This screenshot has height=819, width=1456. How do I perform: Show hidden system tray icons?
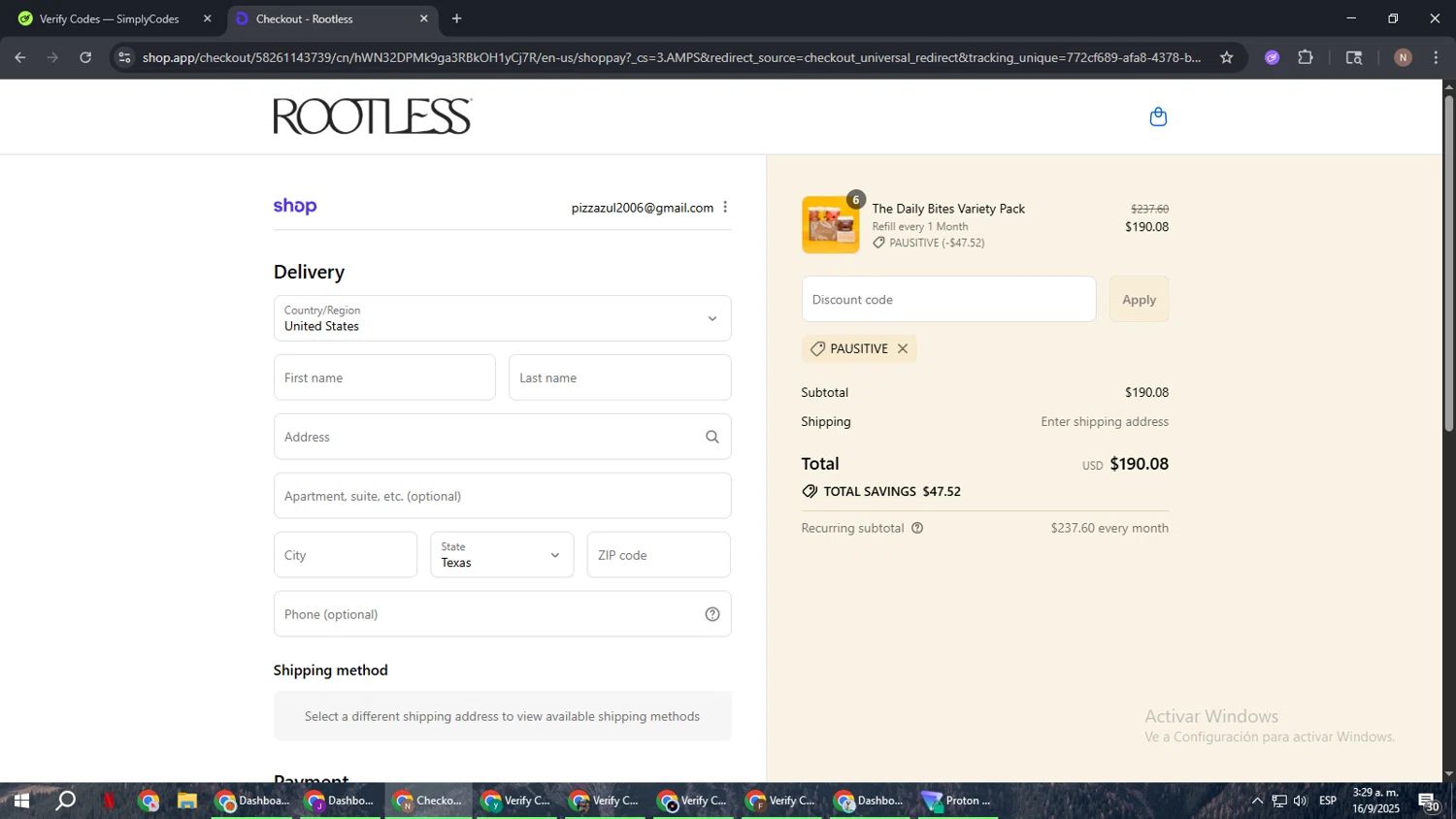1257,801
